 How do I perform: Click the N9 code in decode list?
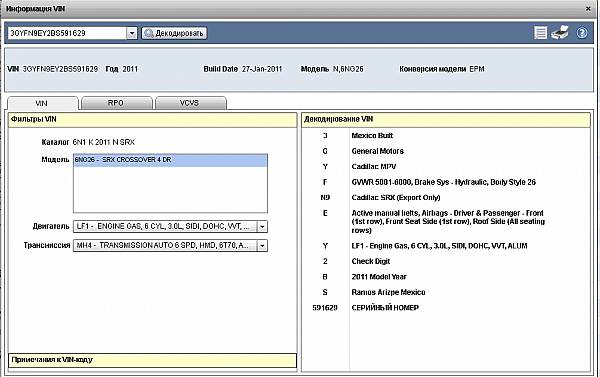tap(325, 197)
